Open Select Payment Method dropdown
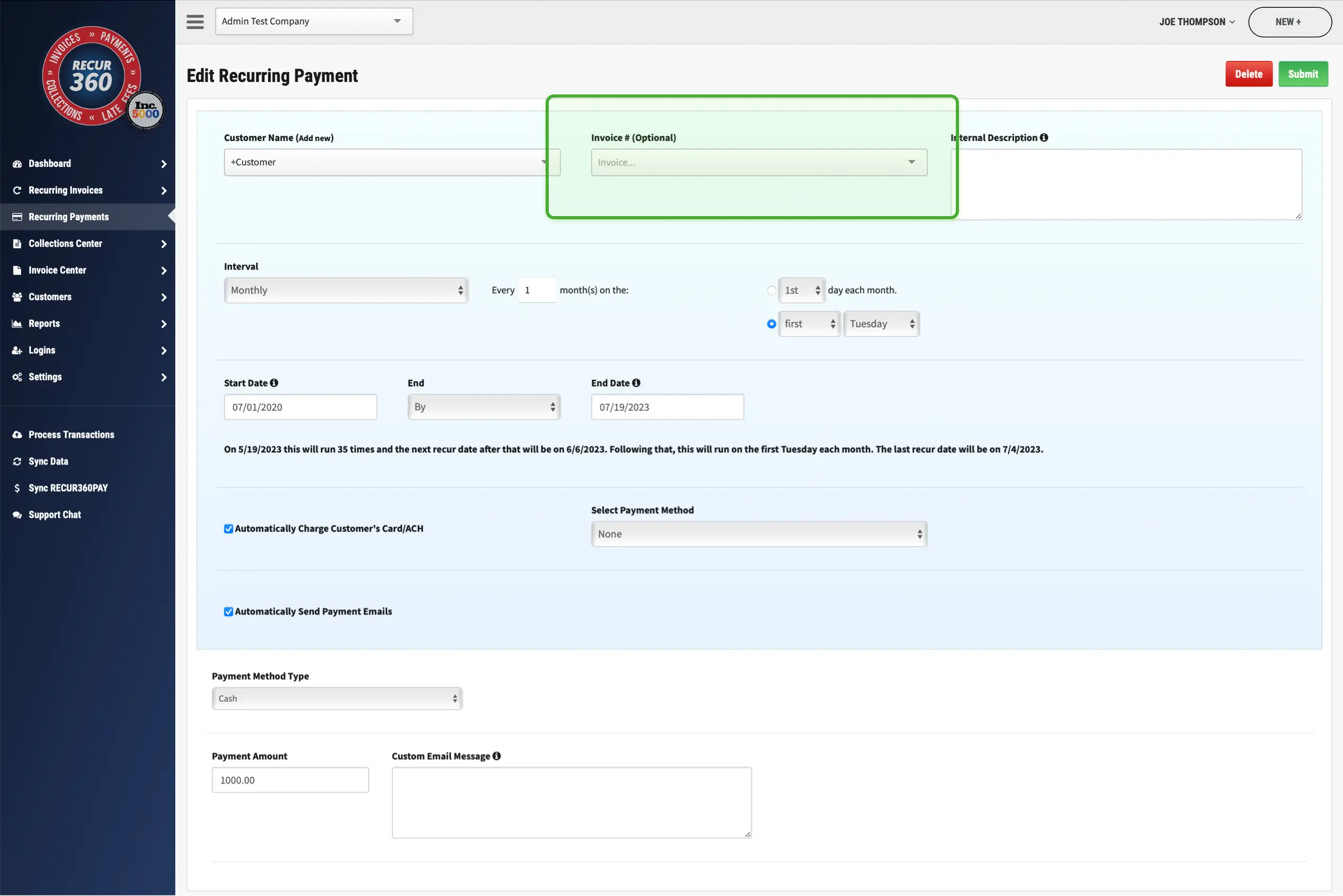1343x896 pixels. (x=759, y=534)
